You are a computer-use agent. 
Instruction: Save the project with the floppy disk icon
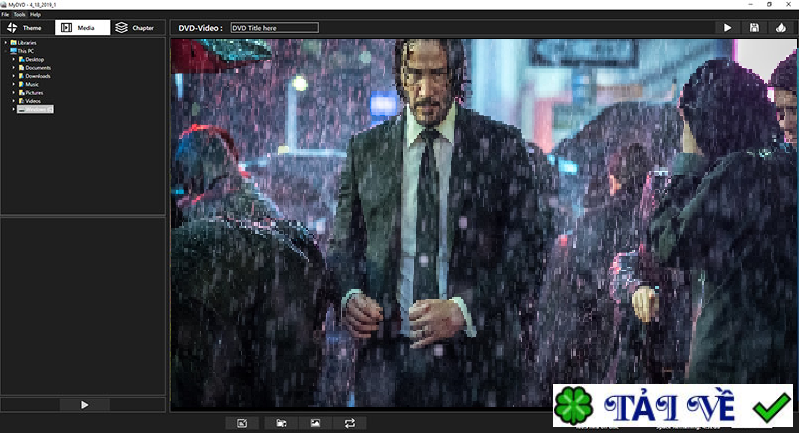tap(754, 28)
